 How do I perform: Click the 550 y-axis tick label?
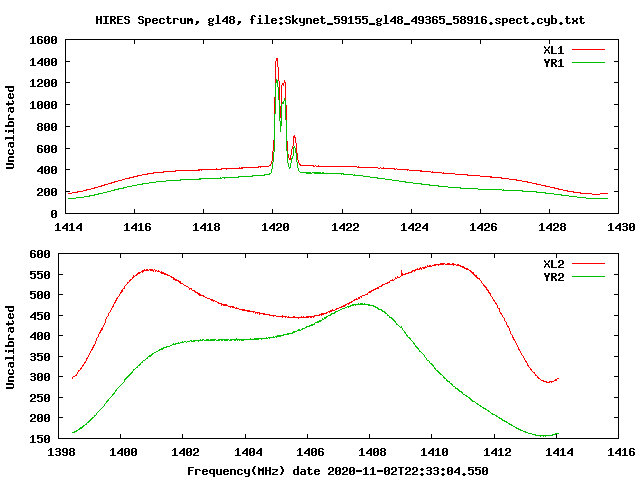coord(40,275)
